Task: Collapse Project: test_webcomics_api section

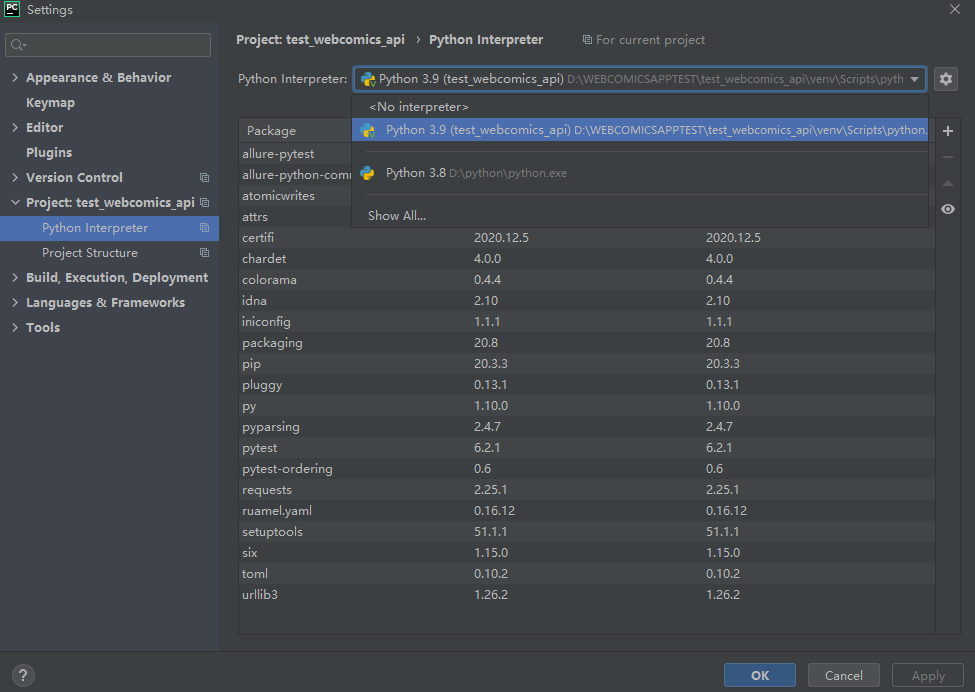Action: point(15,203)
